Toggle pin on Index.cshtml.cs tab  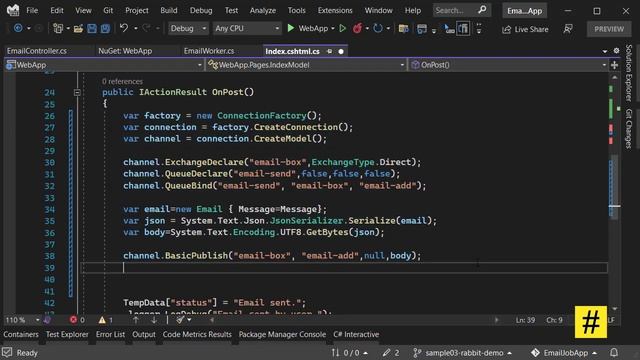[x=329, y=51]
